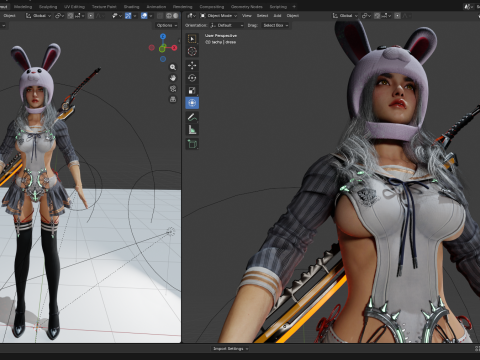Click the blue Z axis on navigation gizmo

click(163, 36)
